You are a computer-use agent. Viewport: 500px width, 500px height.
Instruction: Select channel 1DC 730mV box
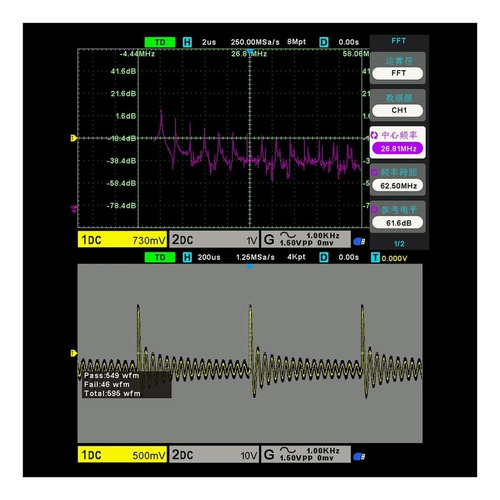pos(122,240)
